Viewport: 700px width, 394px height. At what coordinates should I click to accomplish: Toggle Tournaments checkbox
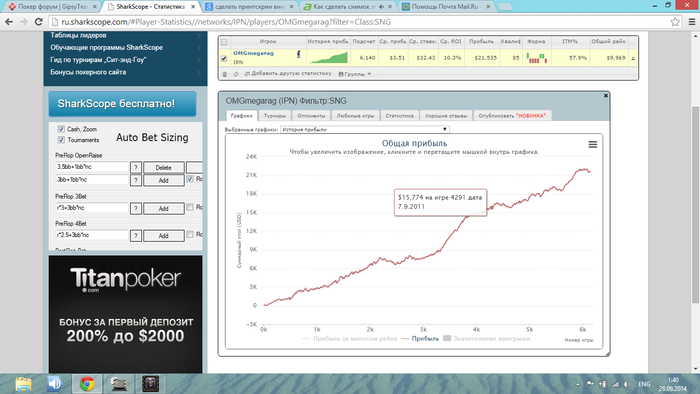(x=61, y=140)
